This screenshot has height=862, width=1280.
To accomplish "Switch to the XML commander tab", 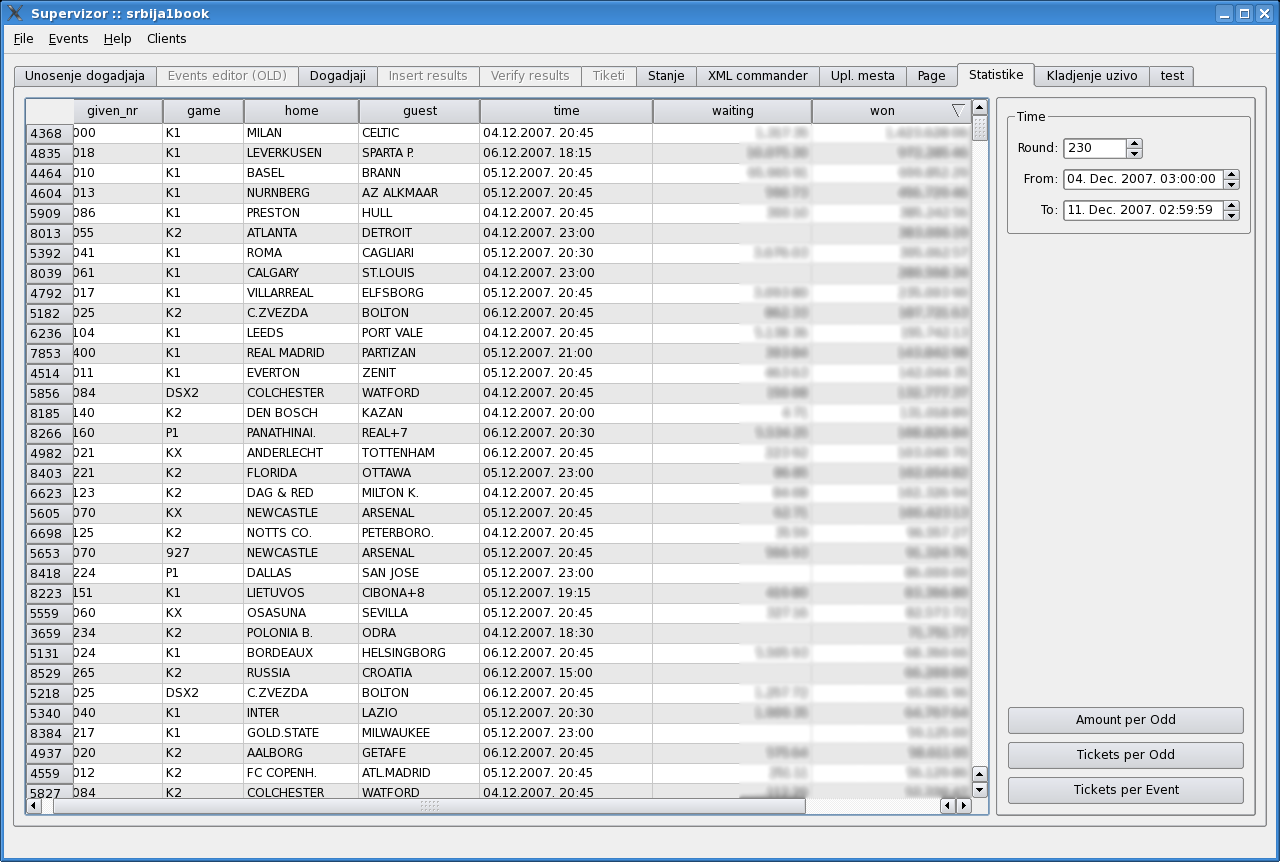I will click(757, 76).
